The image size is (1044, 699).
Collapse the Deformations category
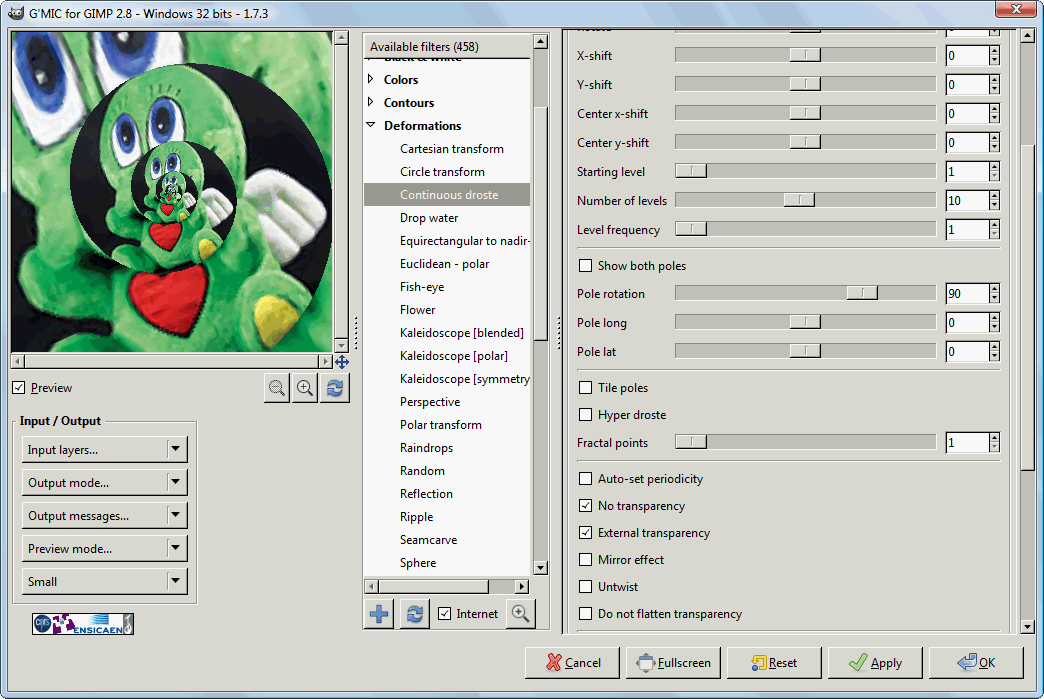click(371, 125)
